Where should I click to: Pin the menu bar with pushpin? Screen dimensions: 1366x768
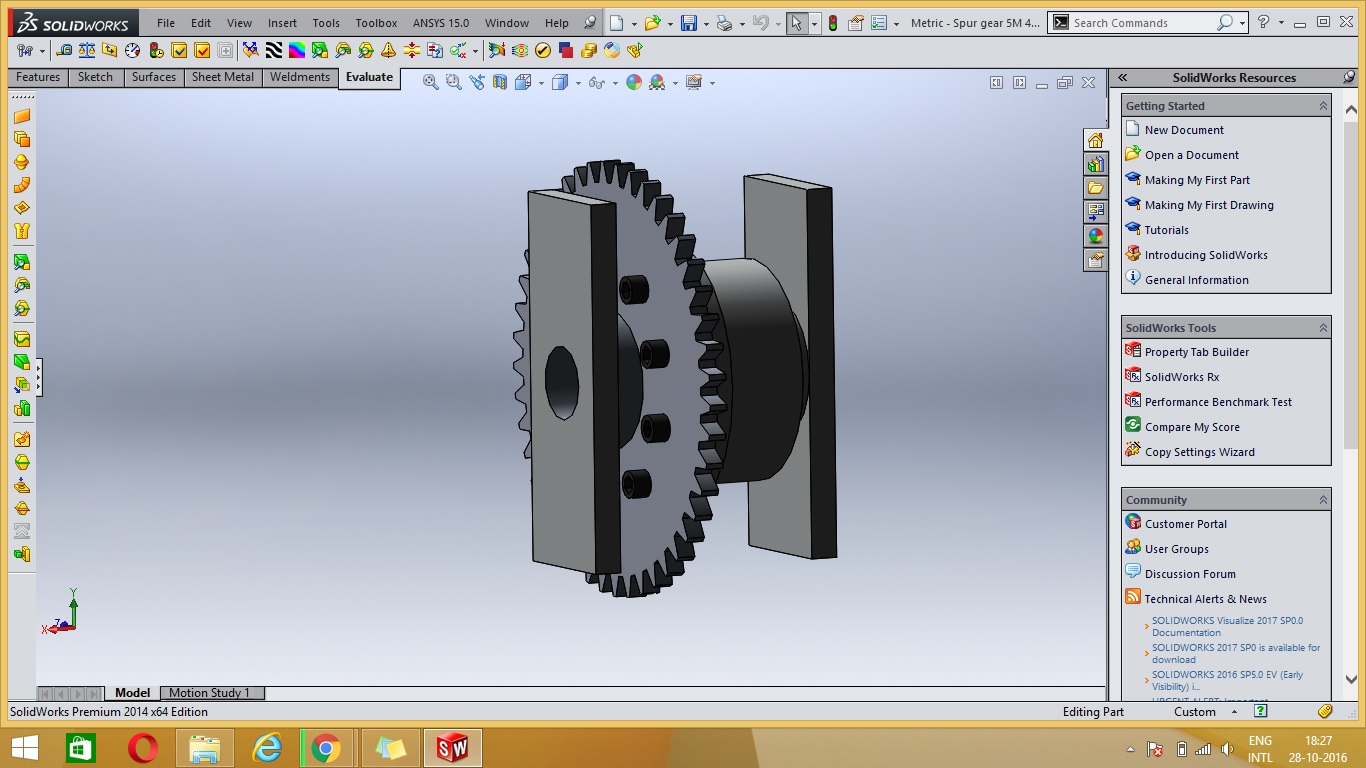tap(590, 23)
